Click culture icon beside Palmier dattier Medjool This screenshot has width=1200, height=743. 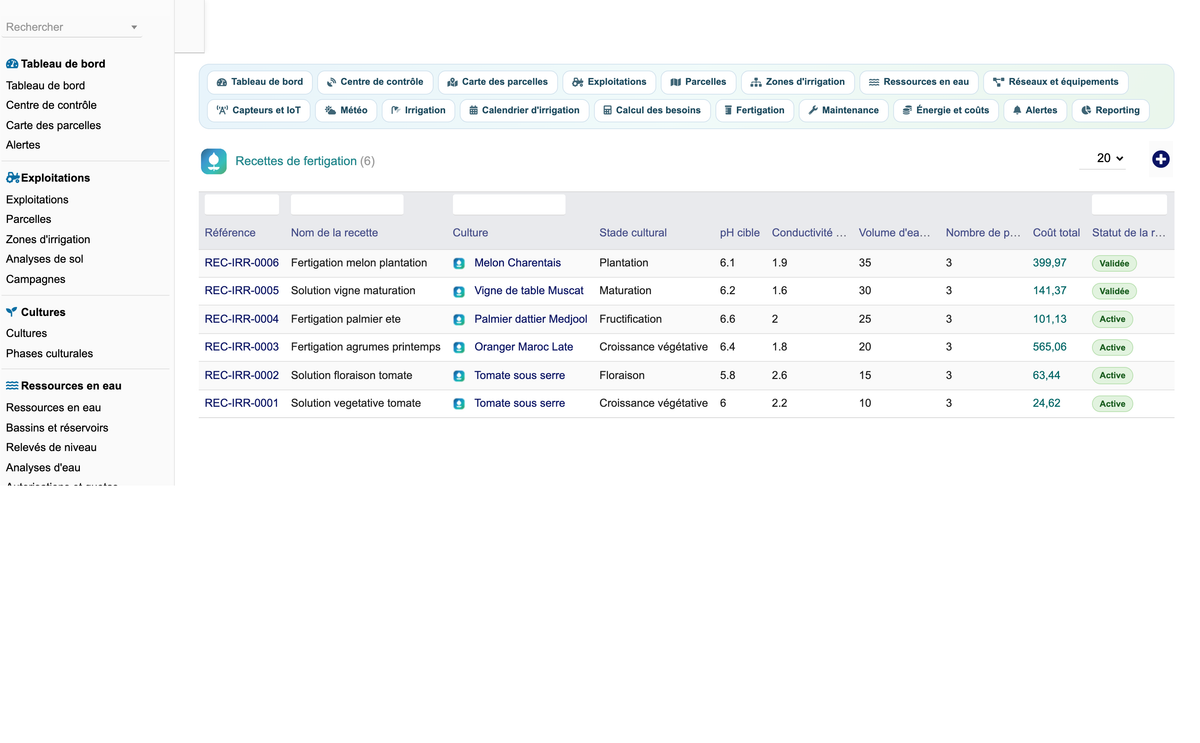coord(459,319)
